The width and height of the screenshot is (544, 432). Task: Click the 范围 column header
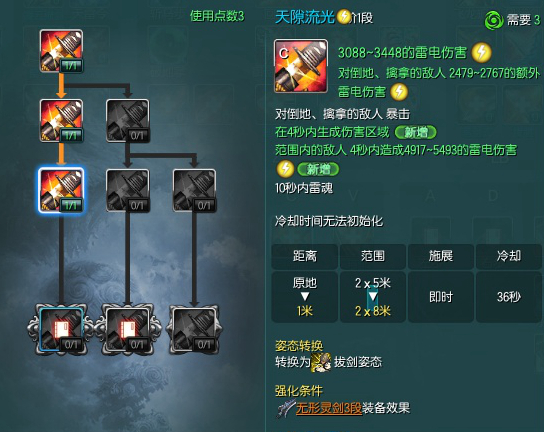[x=373, y=256]
